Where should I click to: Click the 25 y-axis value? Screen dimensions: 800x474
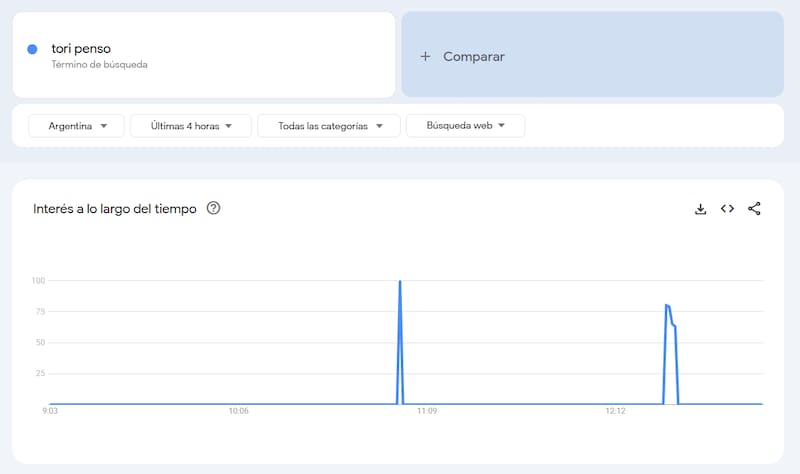pyautogui.click(x=40, y=373)
